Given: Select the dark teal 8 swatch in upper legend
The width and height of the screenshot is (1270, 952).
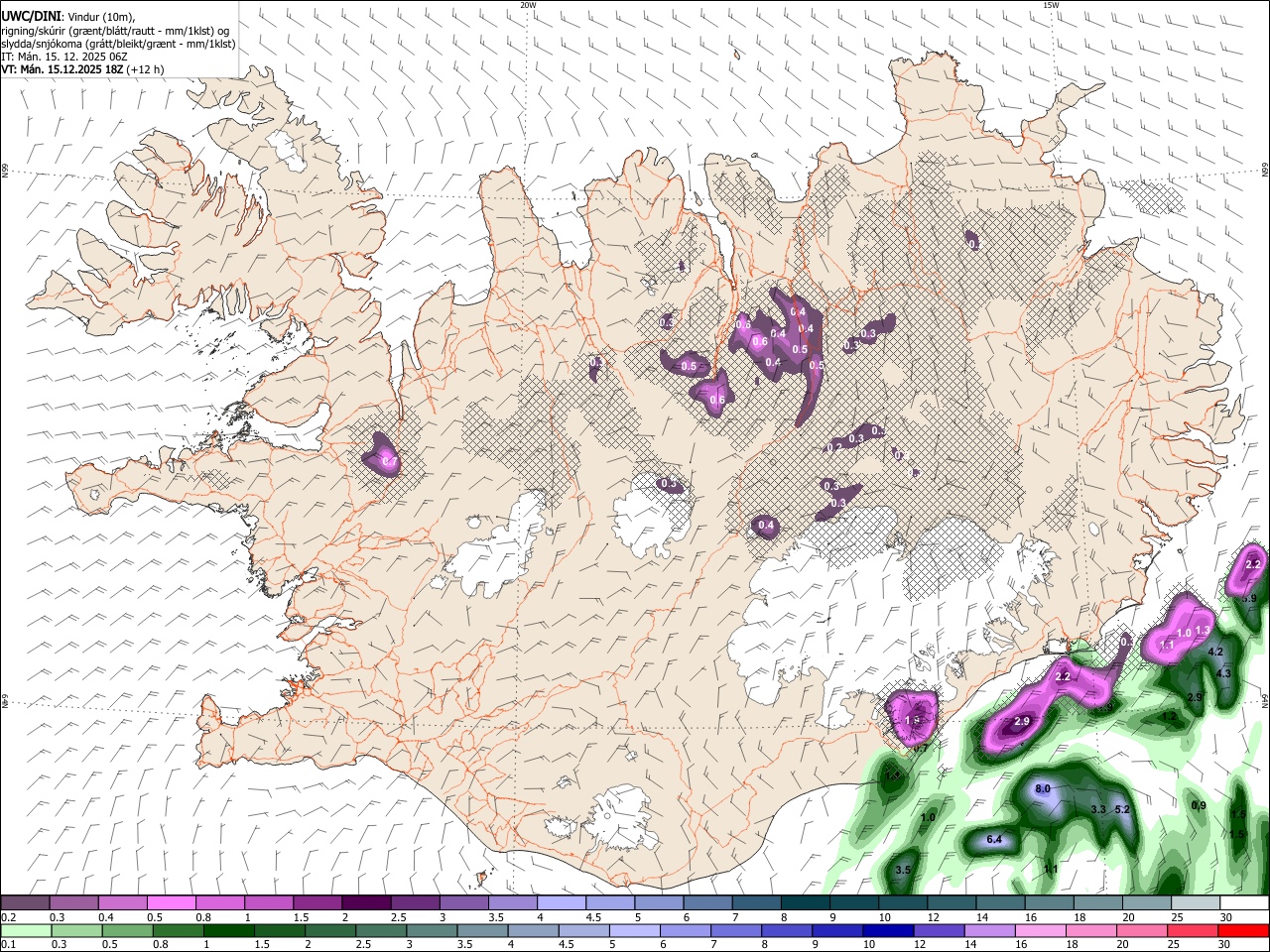Looking at the screenshot, I should tap(805, 903).
